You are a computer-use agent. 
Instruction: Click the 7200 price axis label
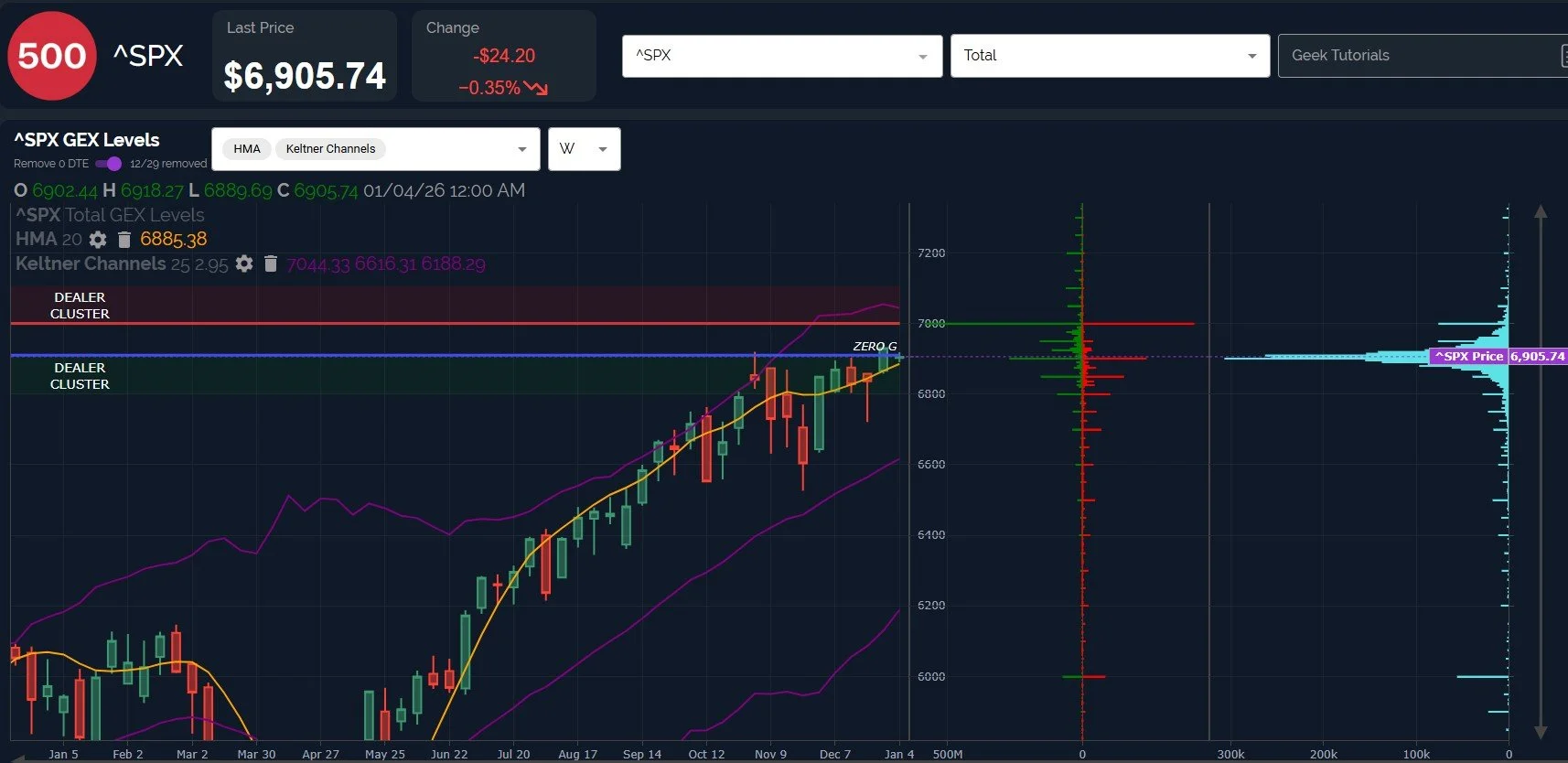pos(931,253)
